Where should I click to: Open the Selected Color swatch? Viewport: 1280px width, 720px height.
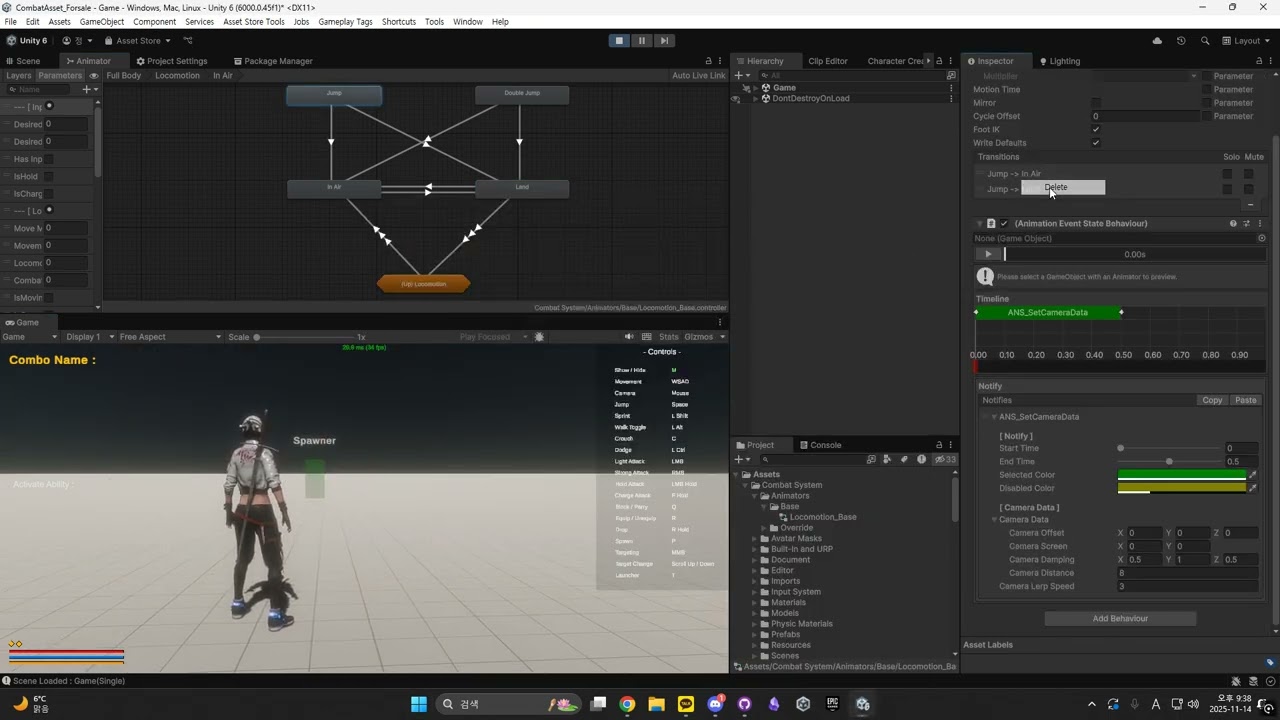click(x=1181, y=475)
